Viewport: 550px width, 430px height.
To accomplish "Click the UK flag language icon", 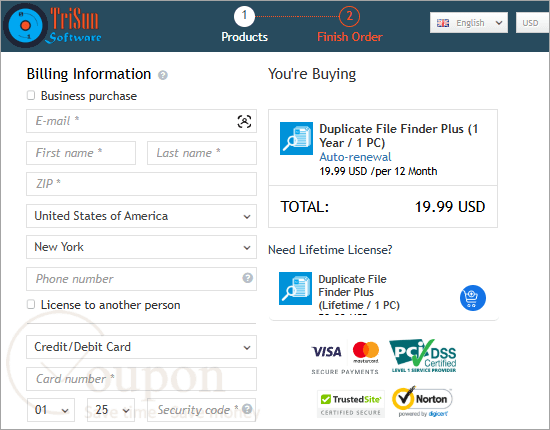I will coord(443,23).
